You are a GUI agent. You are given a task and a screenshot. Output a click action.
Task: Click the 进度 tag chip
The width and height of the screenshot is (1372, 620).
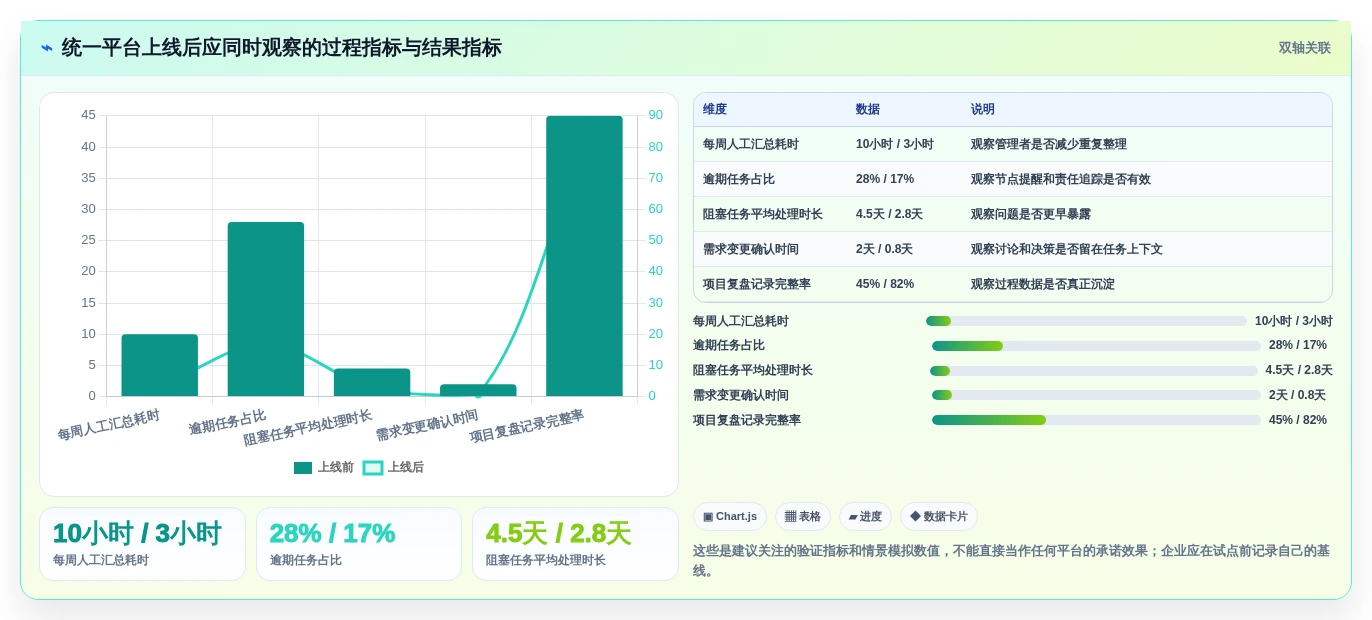pos(865,517)
